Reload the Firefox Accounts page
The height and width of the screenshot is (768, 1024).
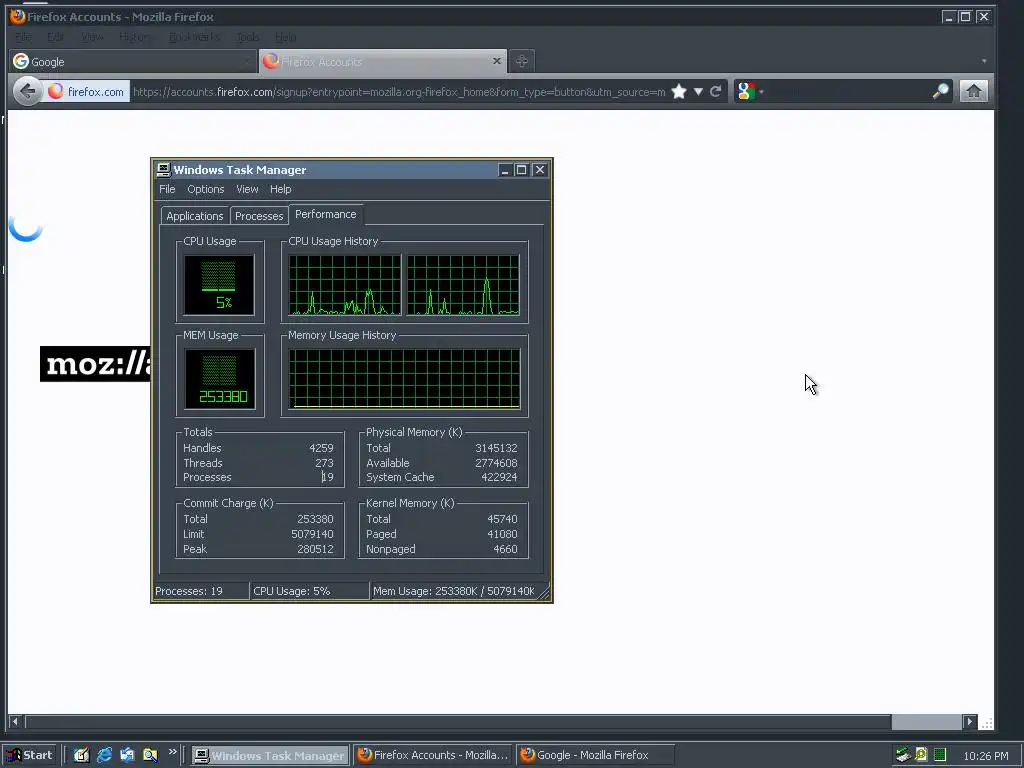click(716, 91)
